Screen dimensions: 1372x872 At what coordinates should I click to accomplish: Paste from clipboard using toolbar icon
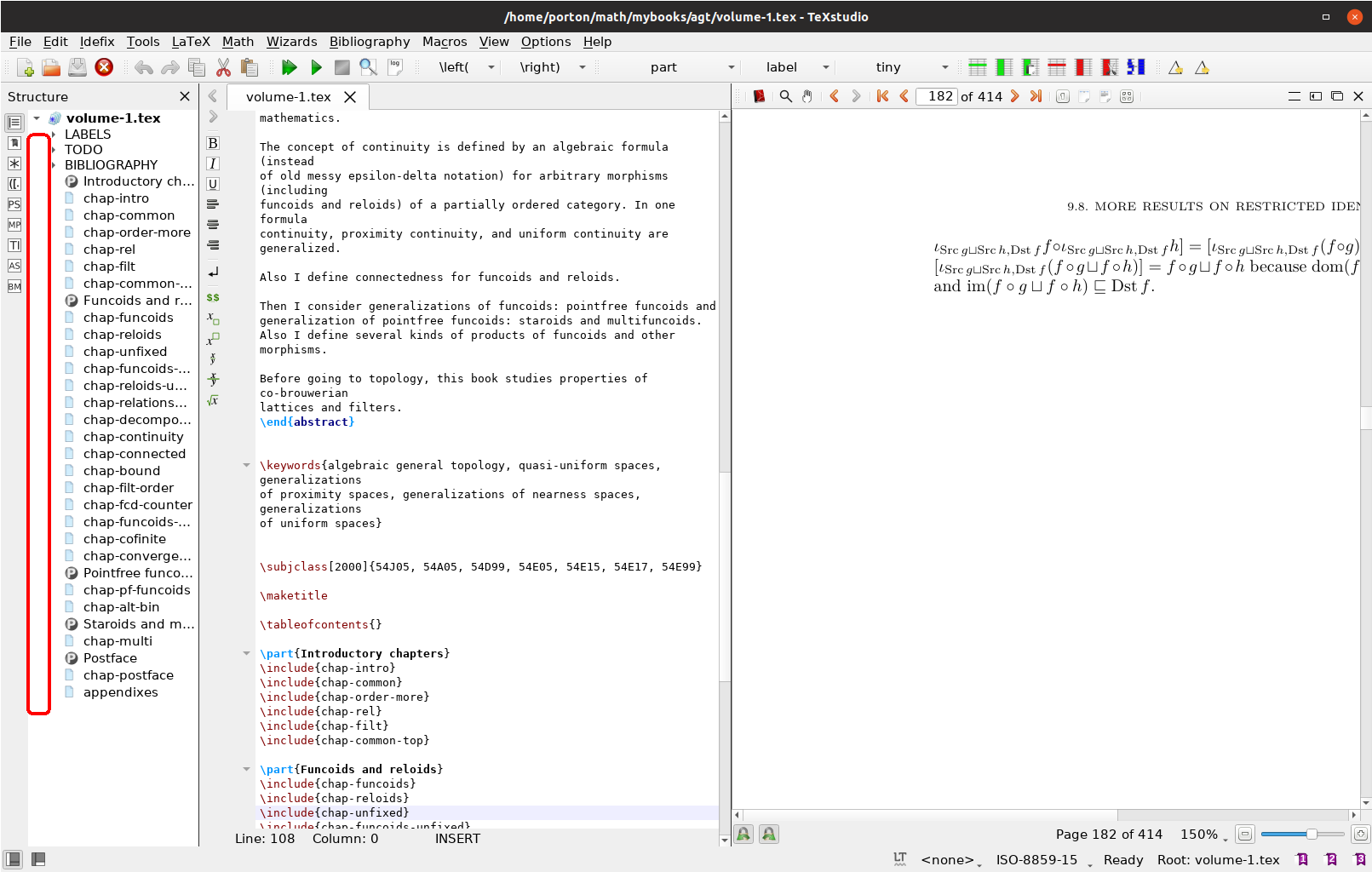click(250, 67)
